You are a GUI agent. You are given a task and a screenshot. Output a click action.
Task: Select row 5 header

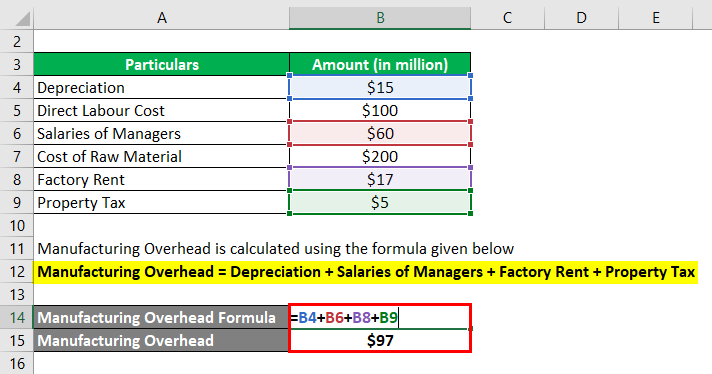coord(17,110)
